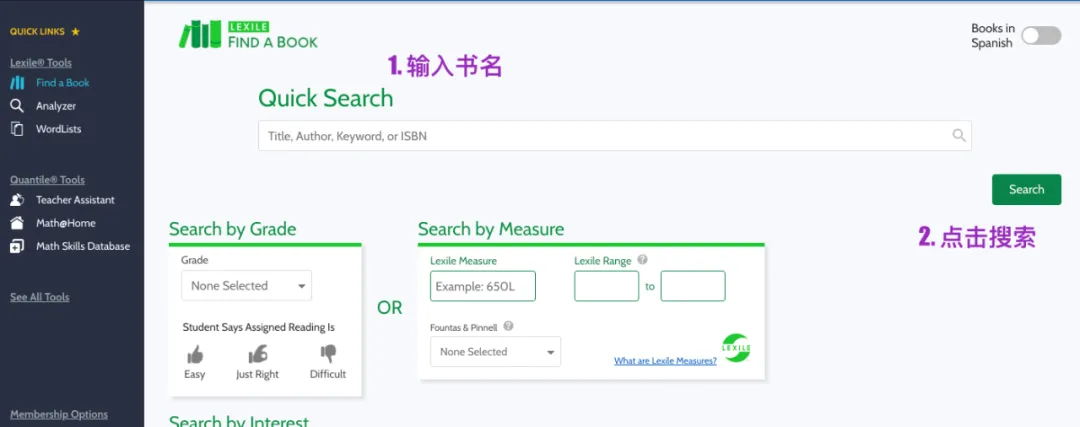
Task: Open Find a Book in sidebar
Action: 63,83
